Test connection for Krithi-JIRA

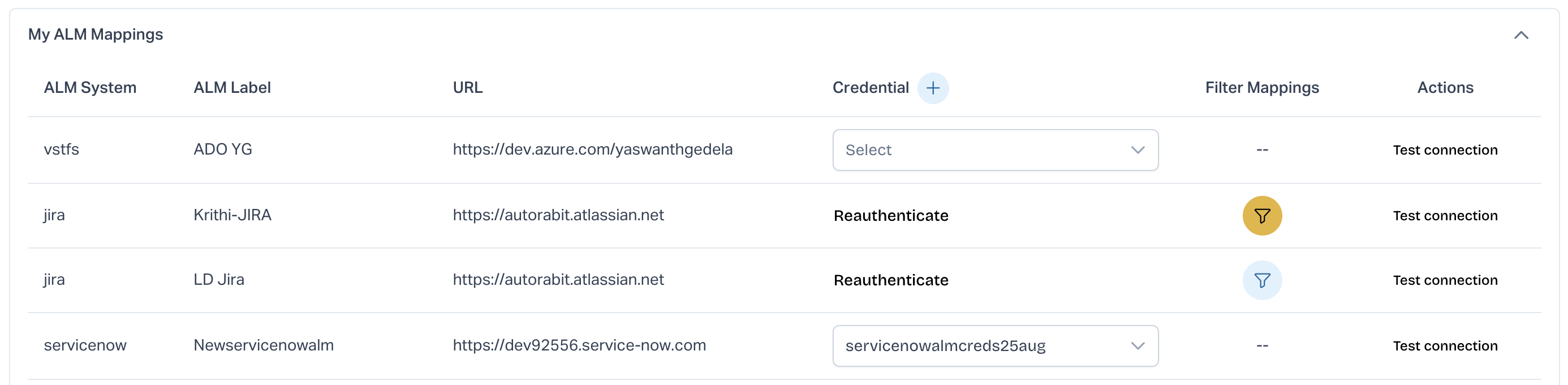coord(1445,216)
